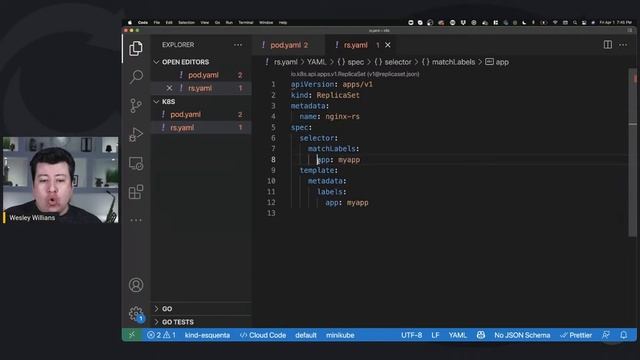Viewport: 640px width, 360px height.
Task: Change UTF-8 file encoding
Action: point(411,335)
